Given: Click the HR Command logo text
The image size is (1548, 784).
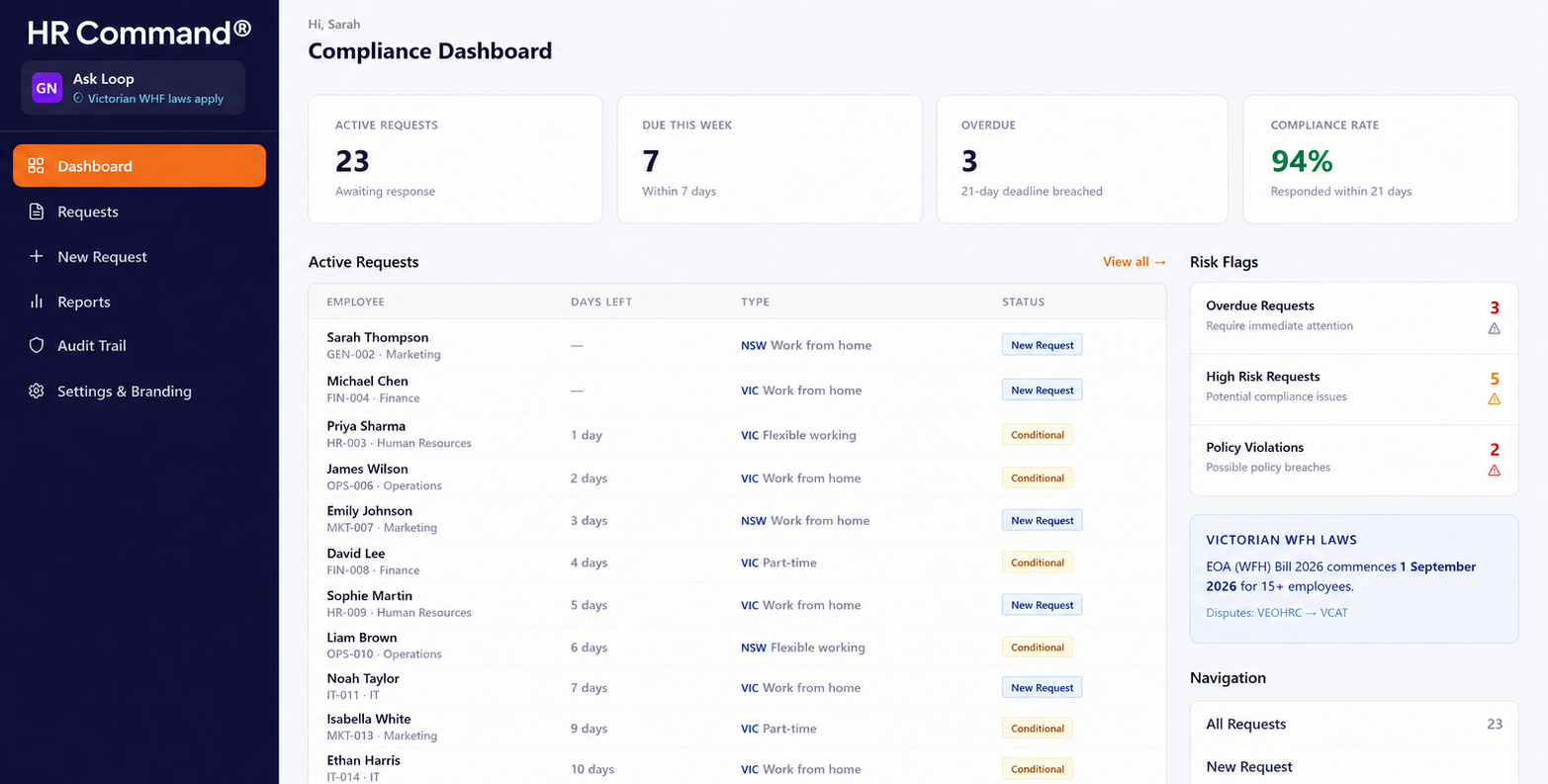Looking at the screenshot, I should coord(139,33).
